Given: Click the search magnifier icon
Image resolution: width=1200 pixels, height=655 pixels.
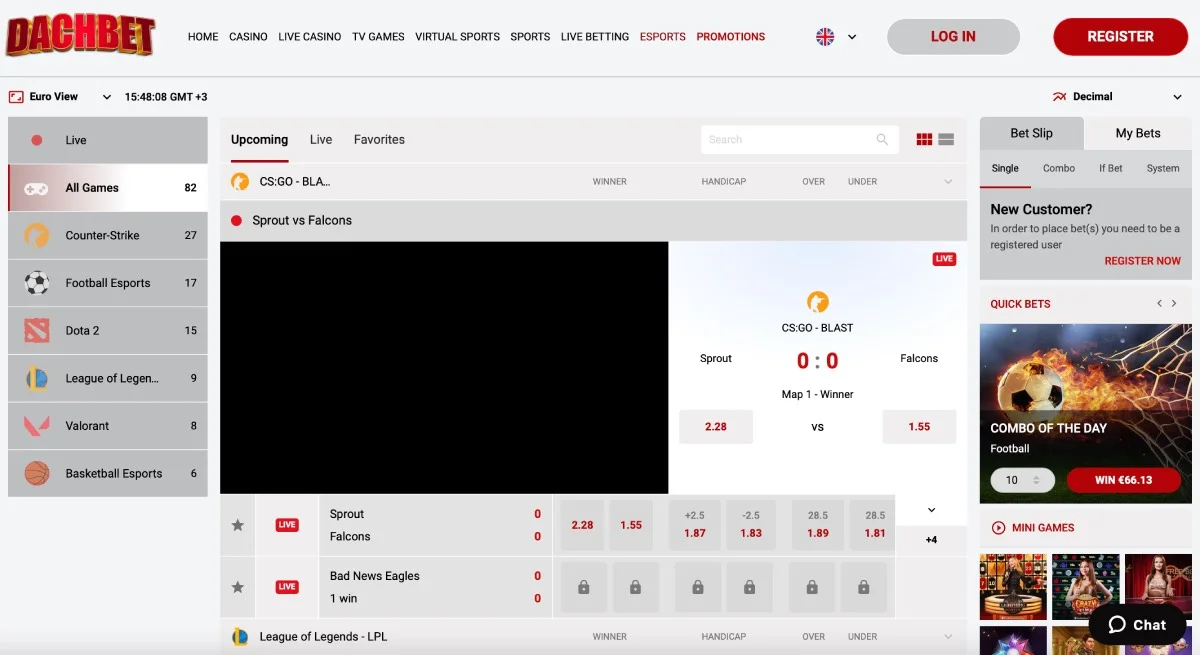Looking at the screenshot, I should click(882, 140).
